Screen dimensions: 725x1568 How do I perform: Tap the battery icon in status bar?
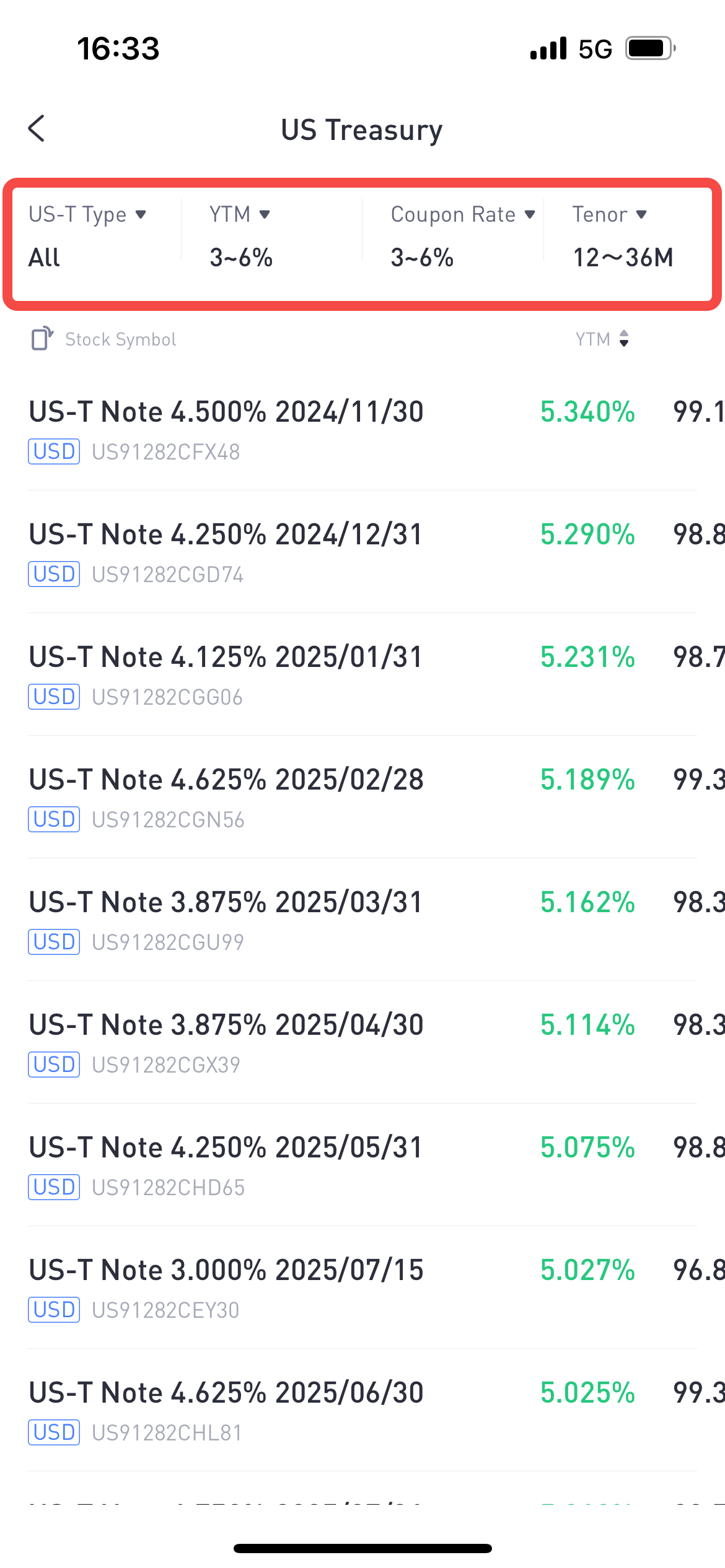click(x=649, y=48)
